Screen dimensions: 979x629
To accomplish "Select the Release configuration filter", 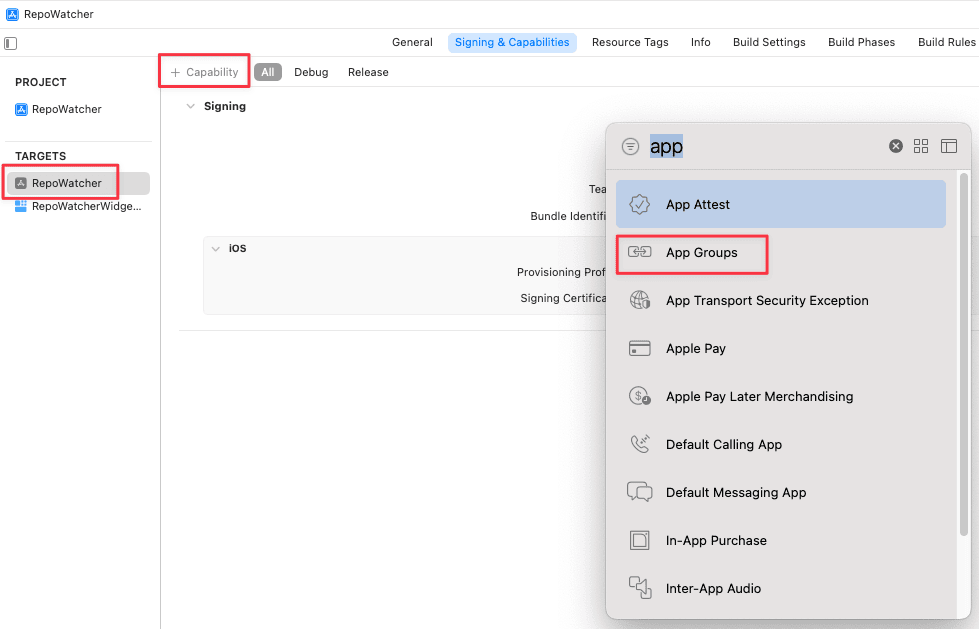I will tap(368, 72).
